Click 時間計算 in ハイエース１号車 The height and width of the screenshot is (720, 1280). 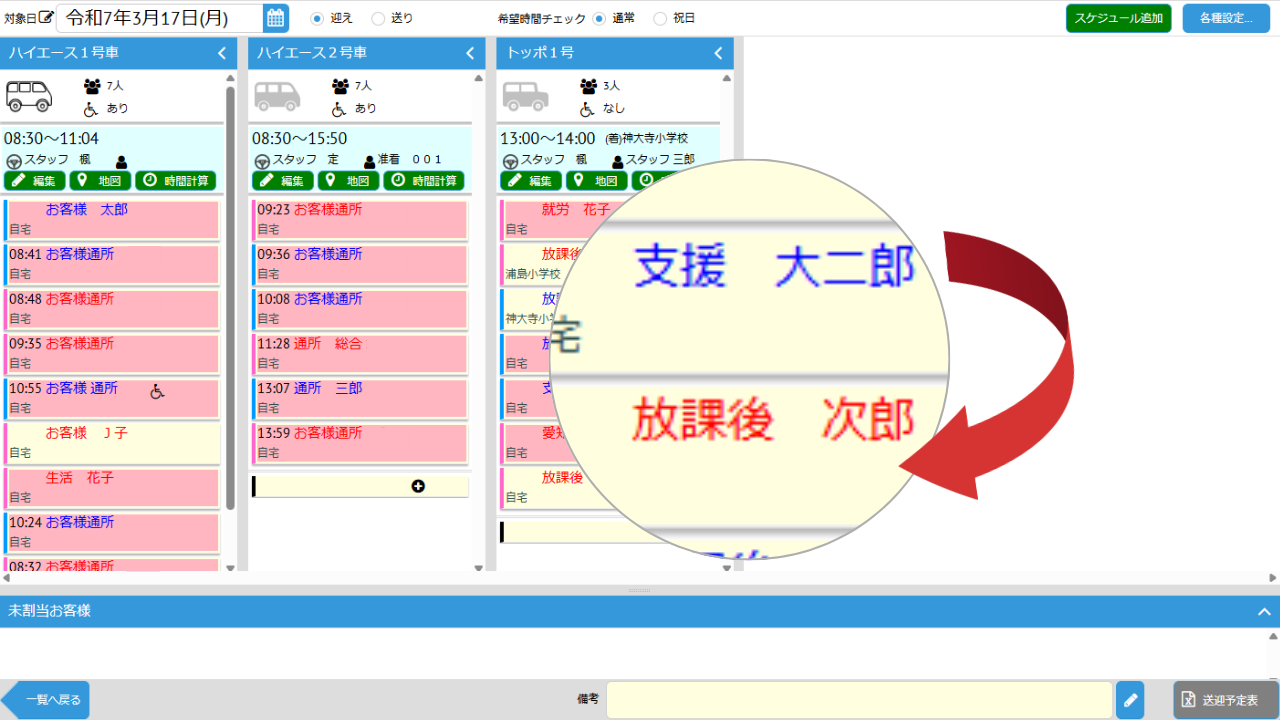[x=176, y=181]
